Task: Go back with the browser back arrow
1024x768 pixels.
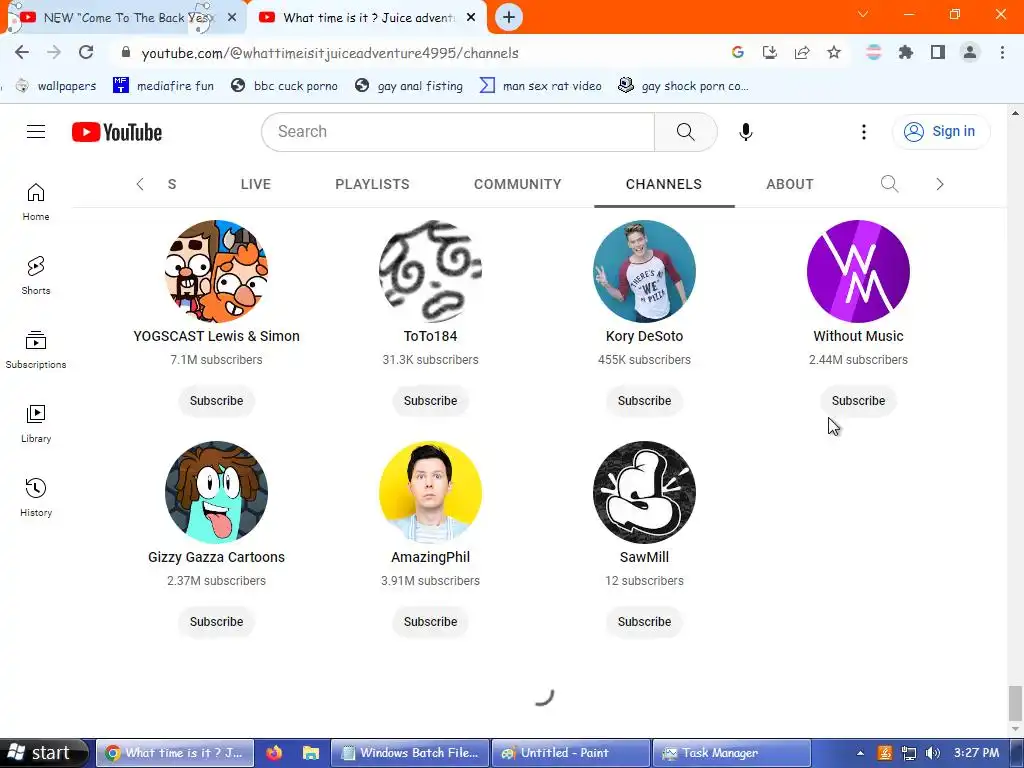Action: pyautogui.click(x=22, y=52)
